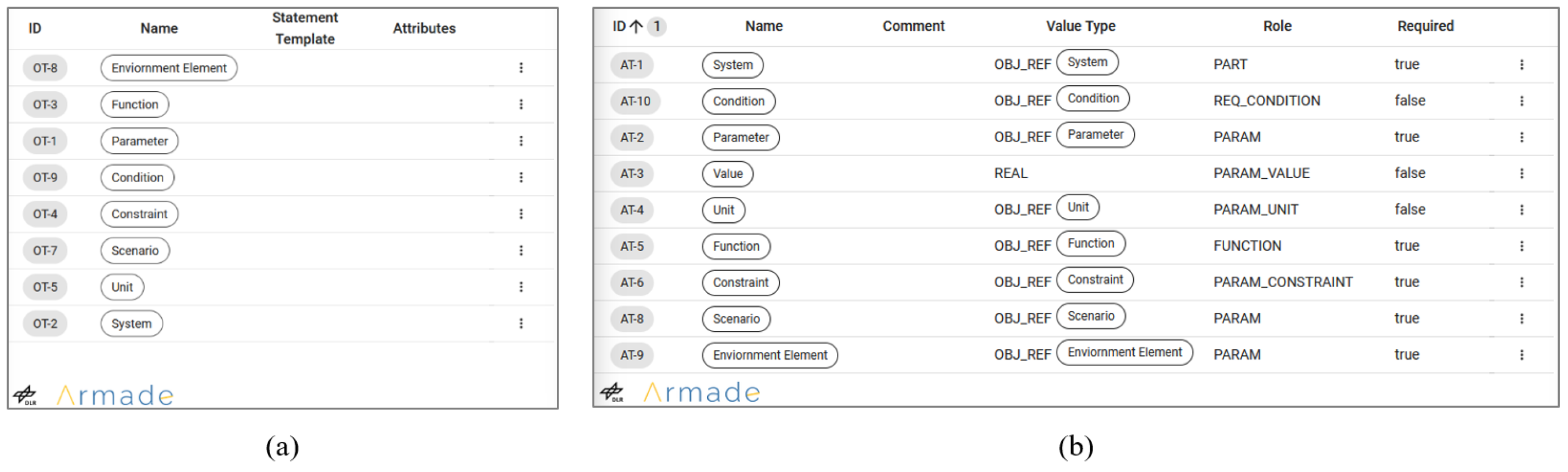Click the Enviornment Element chip in OT-8 row

tap(168, 68)
